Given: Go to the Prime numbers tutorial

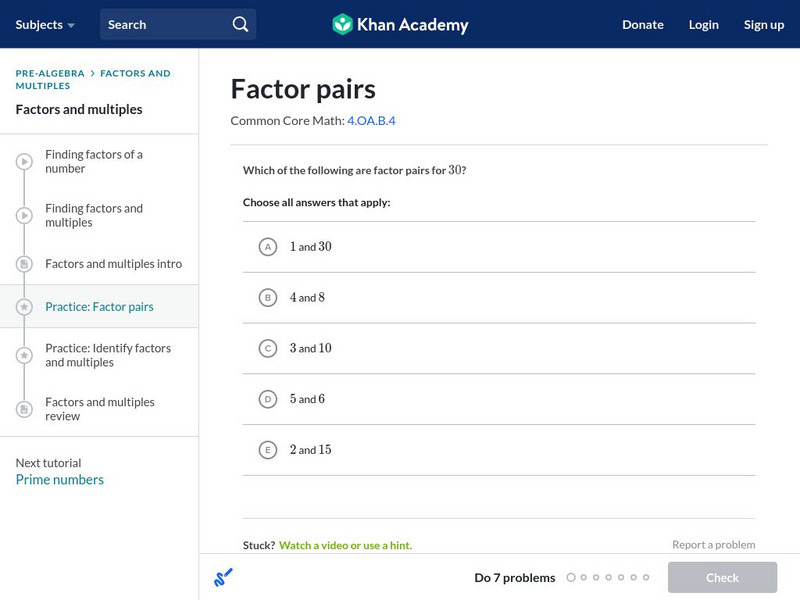Looking at the screenshot, I should pos(59,480).
